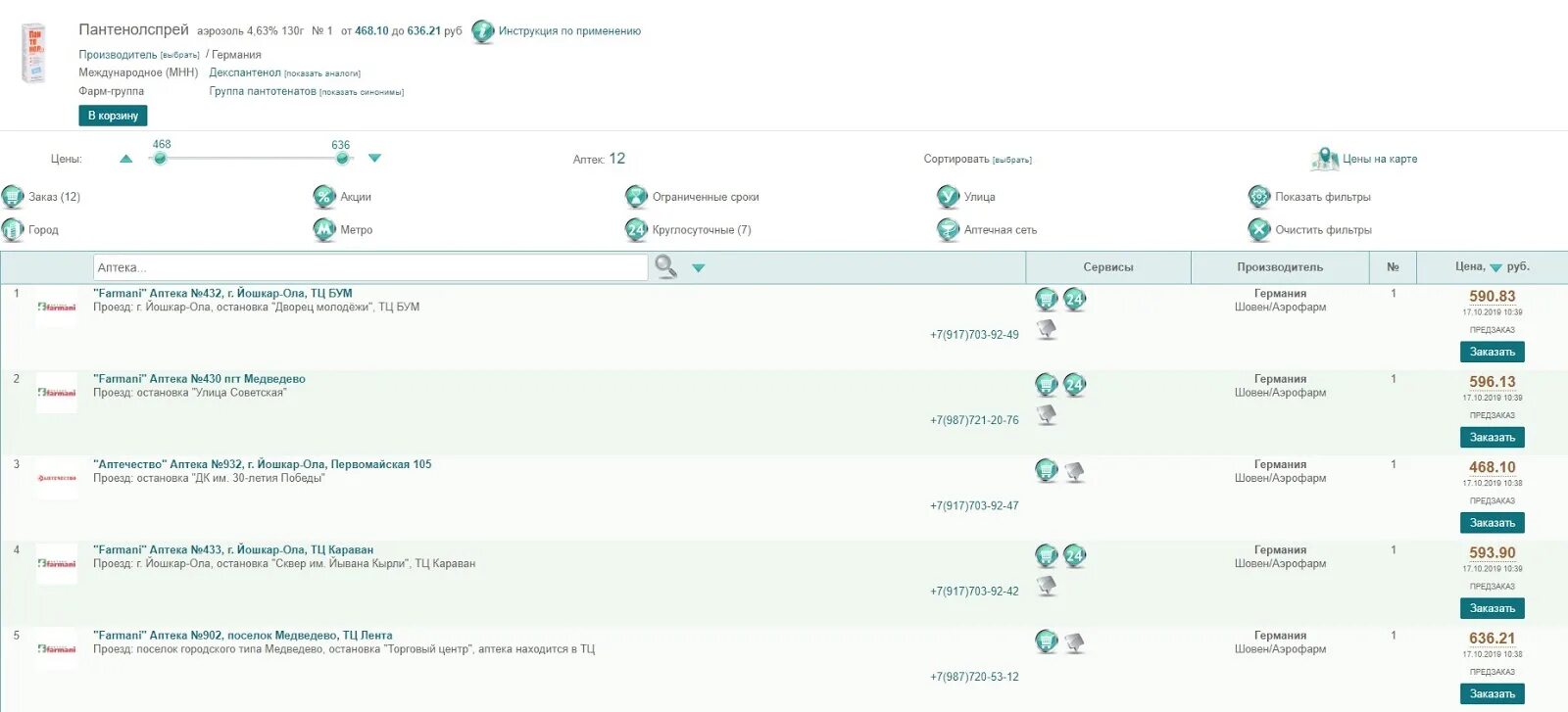Add product with В корзину button
The height and width of the screenshot is (712, 1568).
click(113, 116)
